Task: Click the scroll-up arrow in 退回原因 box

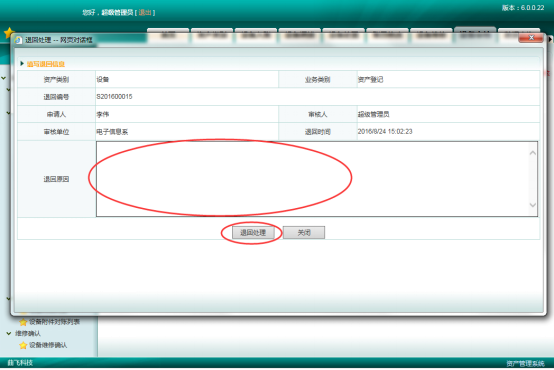Action: tap(533, 153)
